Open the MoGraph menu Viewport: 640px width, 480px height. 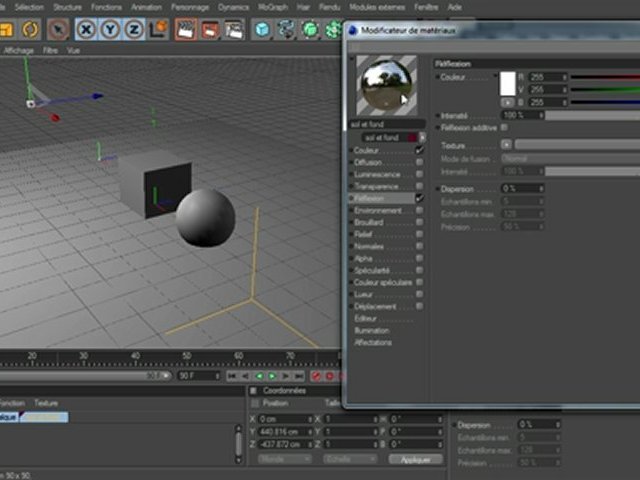click(271, 6)
